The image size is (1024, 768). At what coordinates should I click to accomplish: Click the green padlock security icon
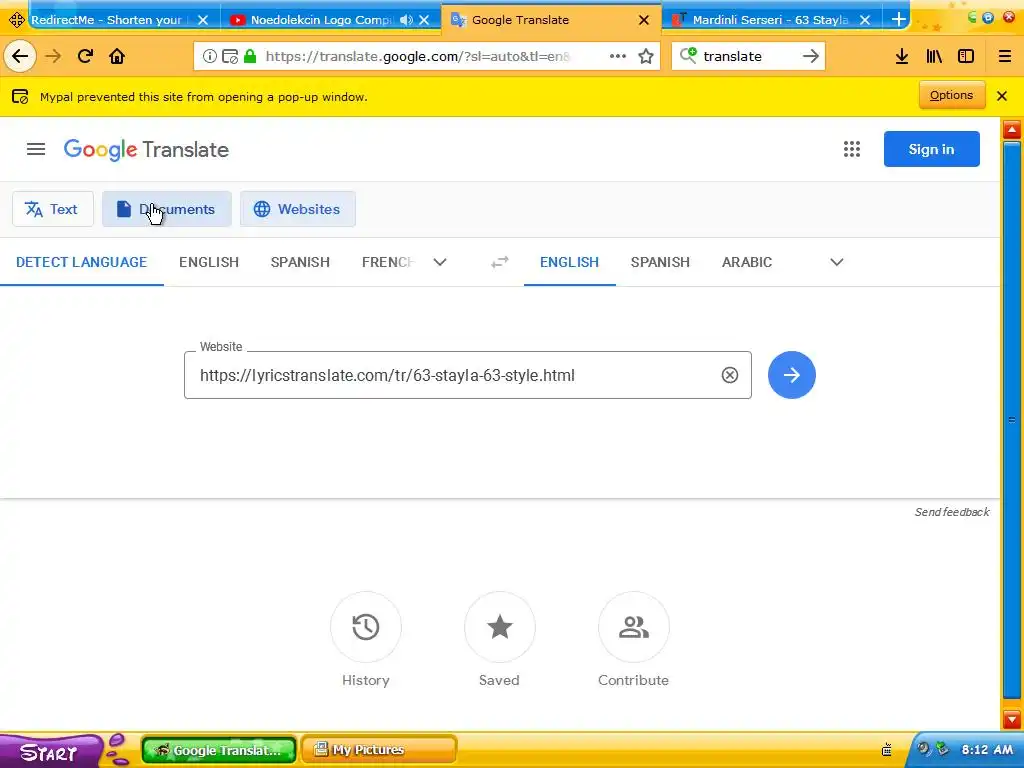pos(249,56)
